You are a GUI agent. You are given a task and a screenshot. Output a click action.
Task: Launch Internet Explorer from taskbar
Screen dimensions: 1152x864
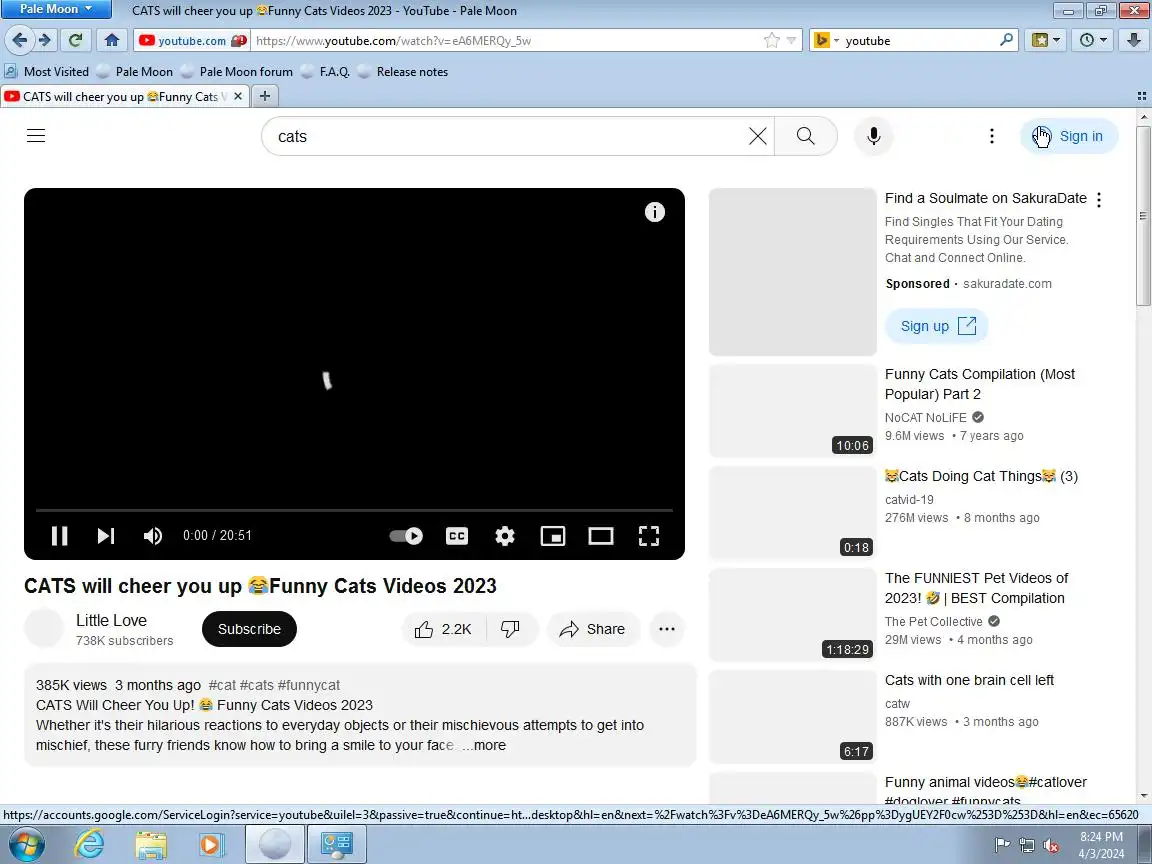click(90, 844)
